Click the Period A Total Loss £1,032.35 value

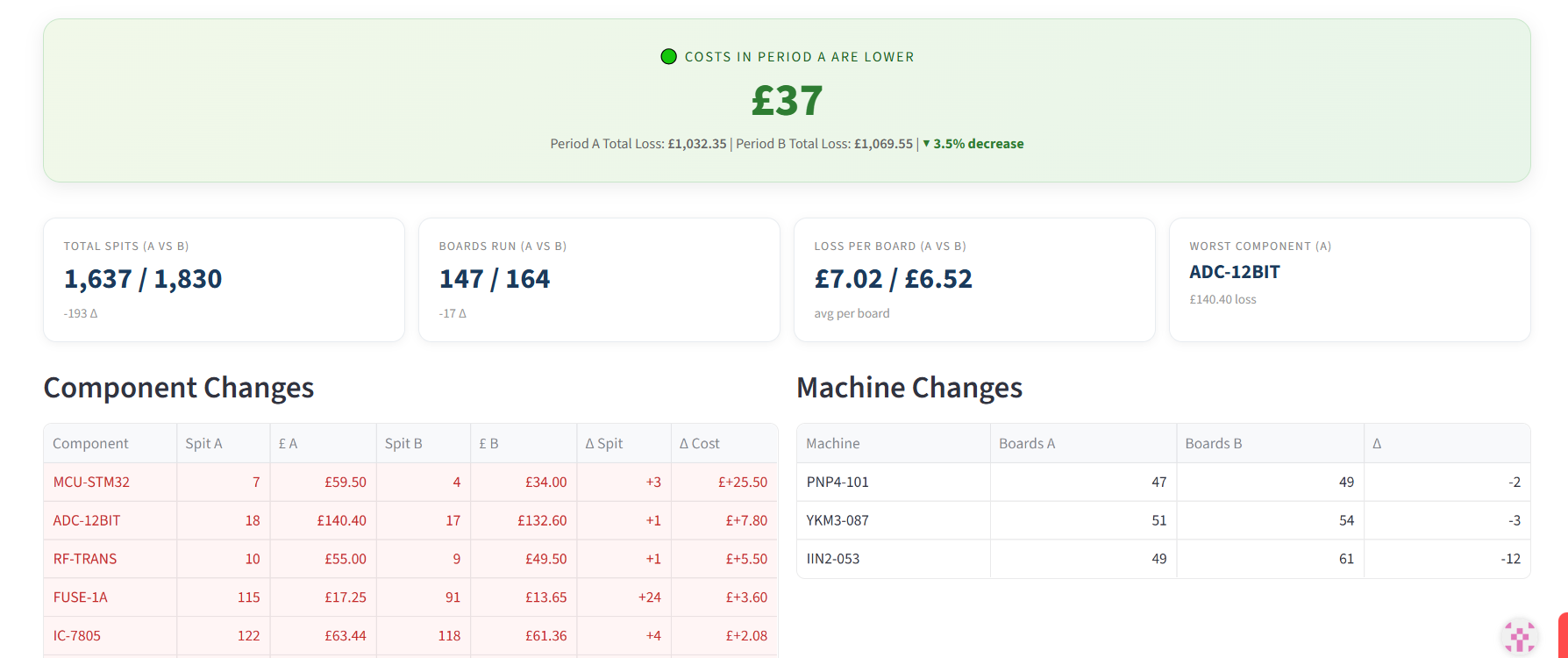(x=697, y=144)
